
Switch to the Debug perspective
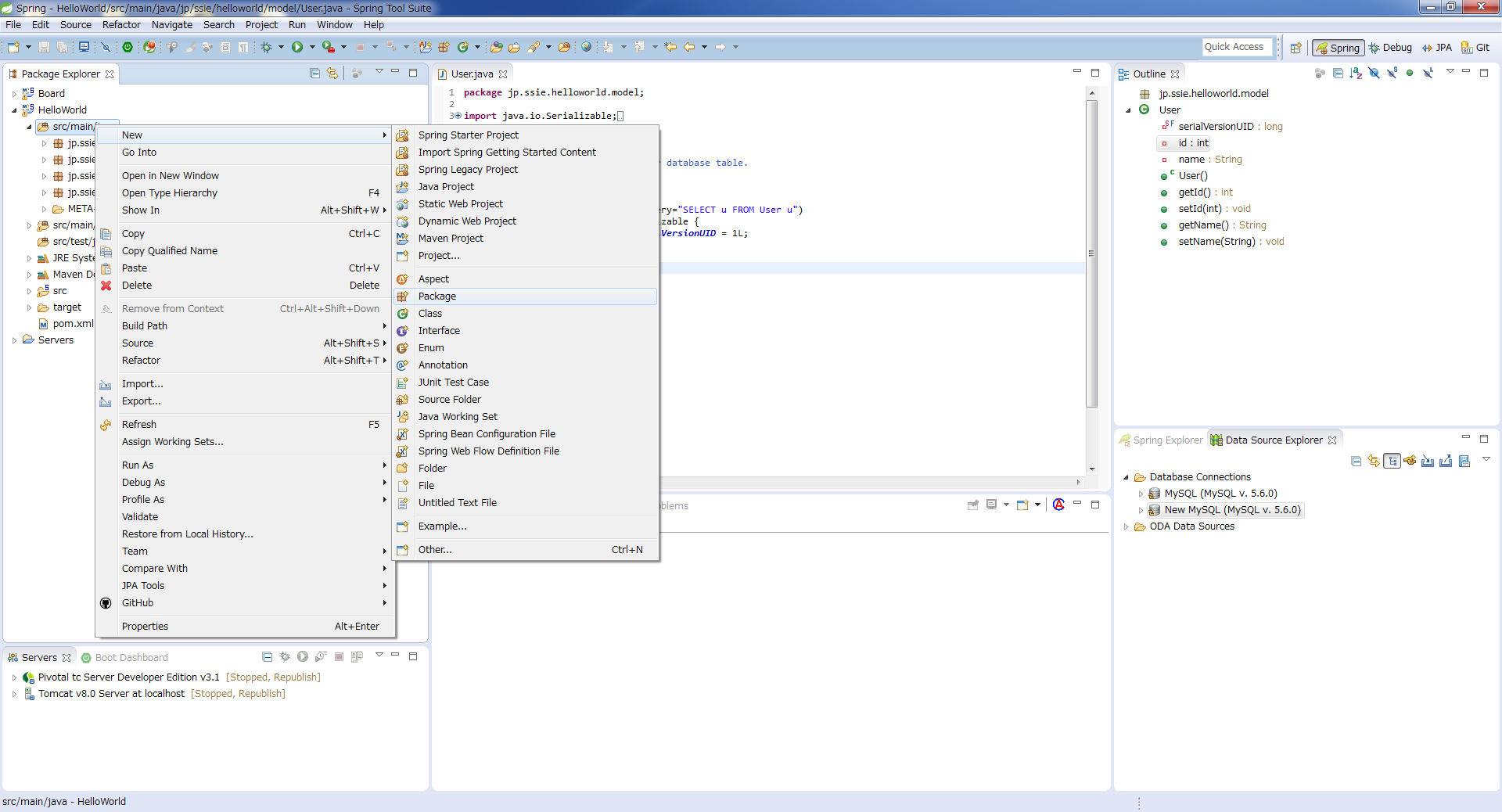pyautogui.click(x=1390, y=48)
